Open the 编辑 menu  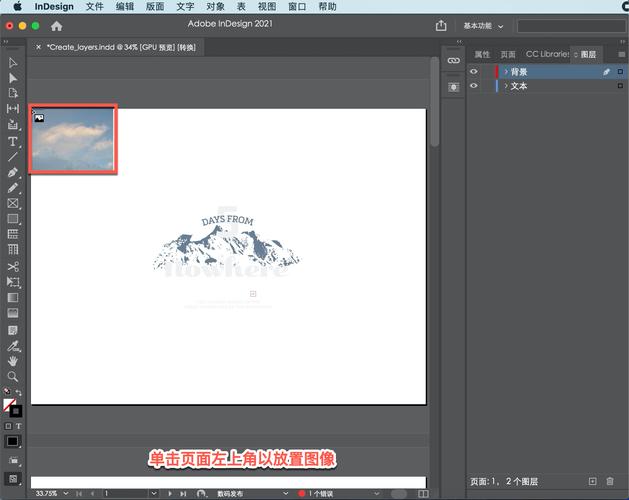[x=125, y=6]
